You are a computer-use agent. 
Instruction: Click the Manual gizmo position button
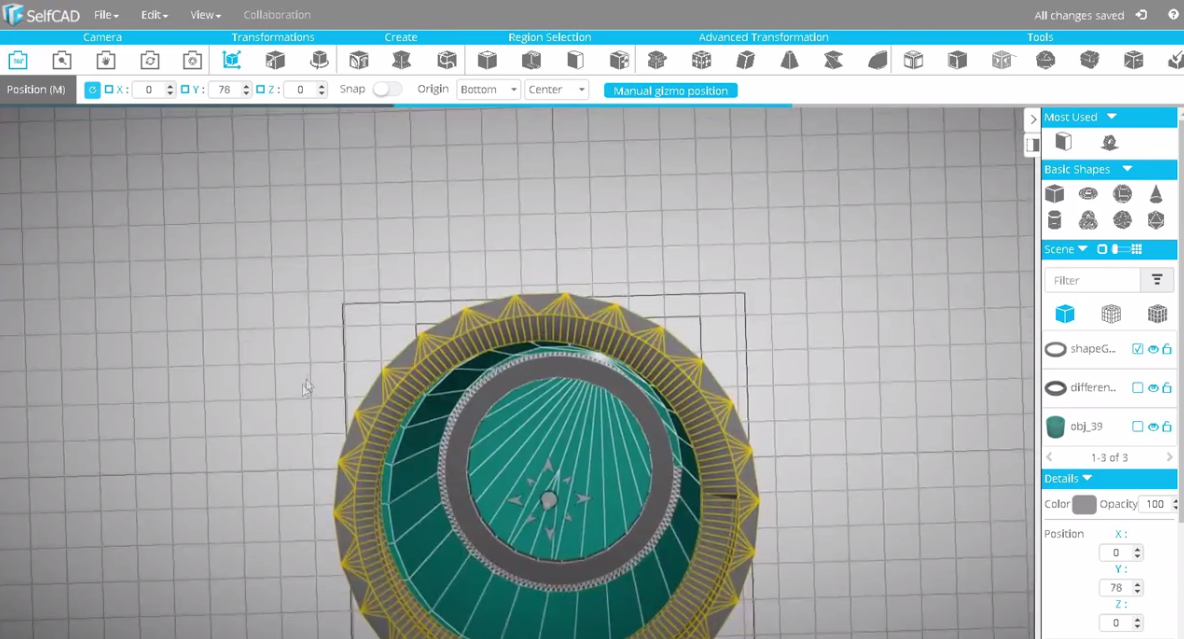pyautogui.click(x=671, y=91)
